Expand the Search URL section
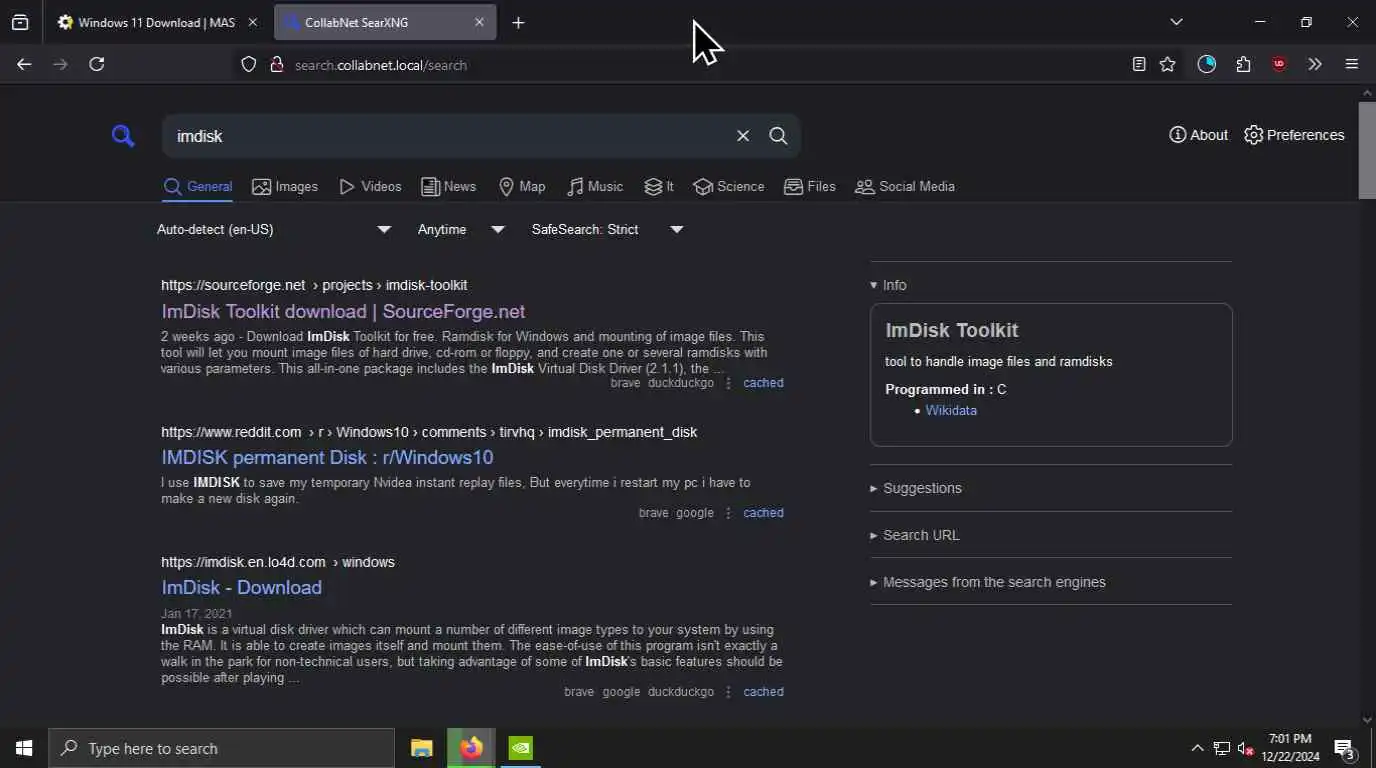The image size is (1376, 768). pos(915,535)
